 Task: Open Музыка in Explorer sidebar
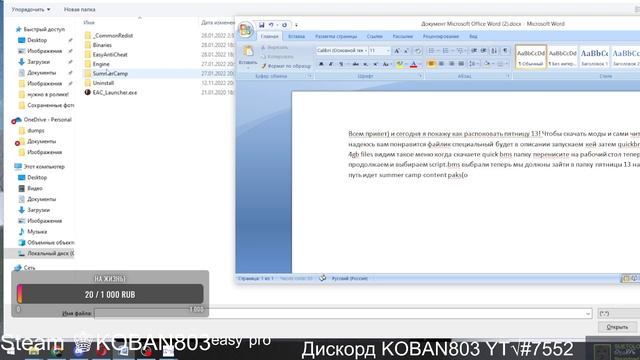tap(33, 232)
